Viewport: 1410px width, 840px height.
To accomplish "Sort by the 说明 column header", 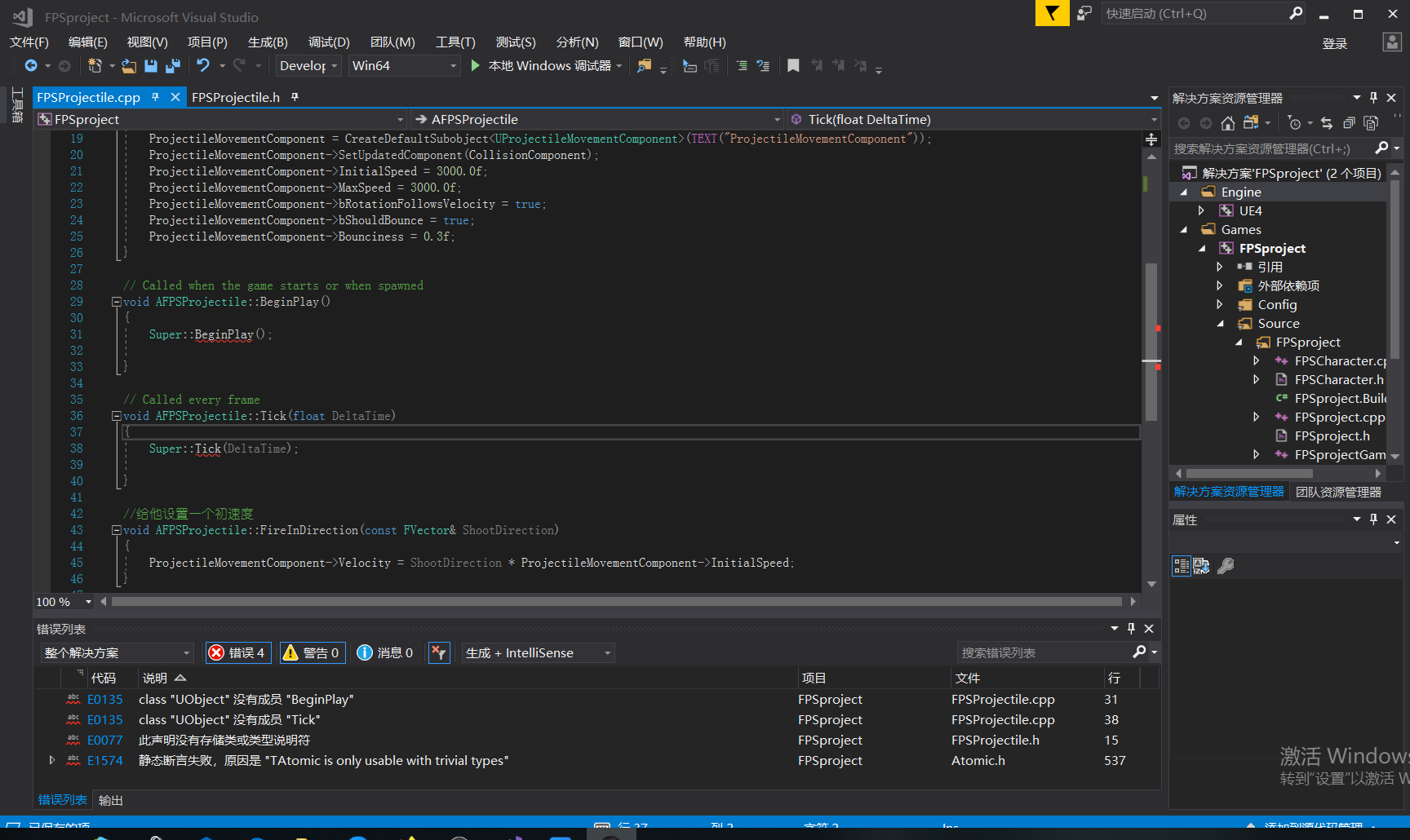I will (467, 678).
